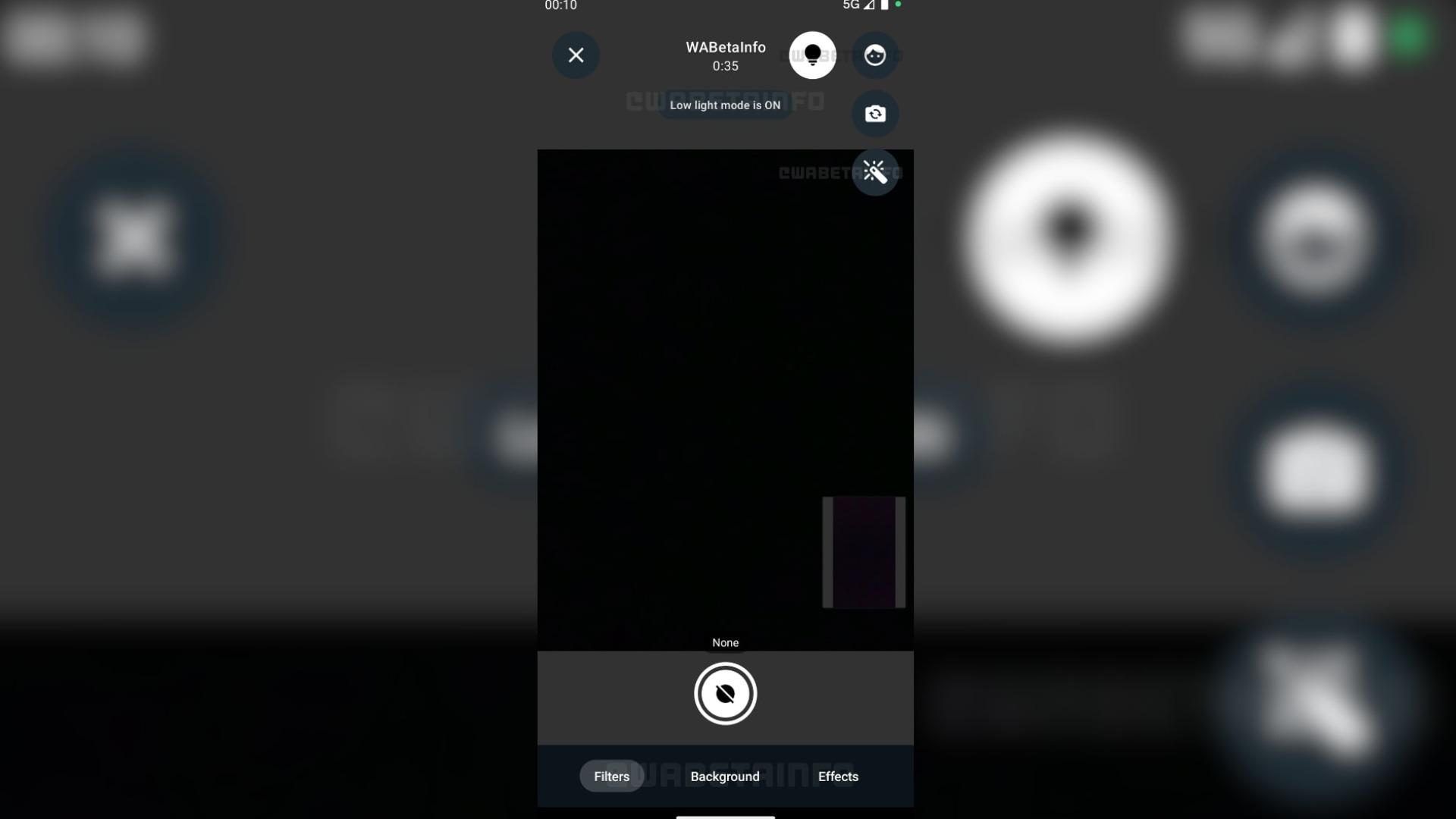Viewport: 1456px width, 819px height.
Task: Select the purple background thumbnail
Action: coord(864,552)
